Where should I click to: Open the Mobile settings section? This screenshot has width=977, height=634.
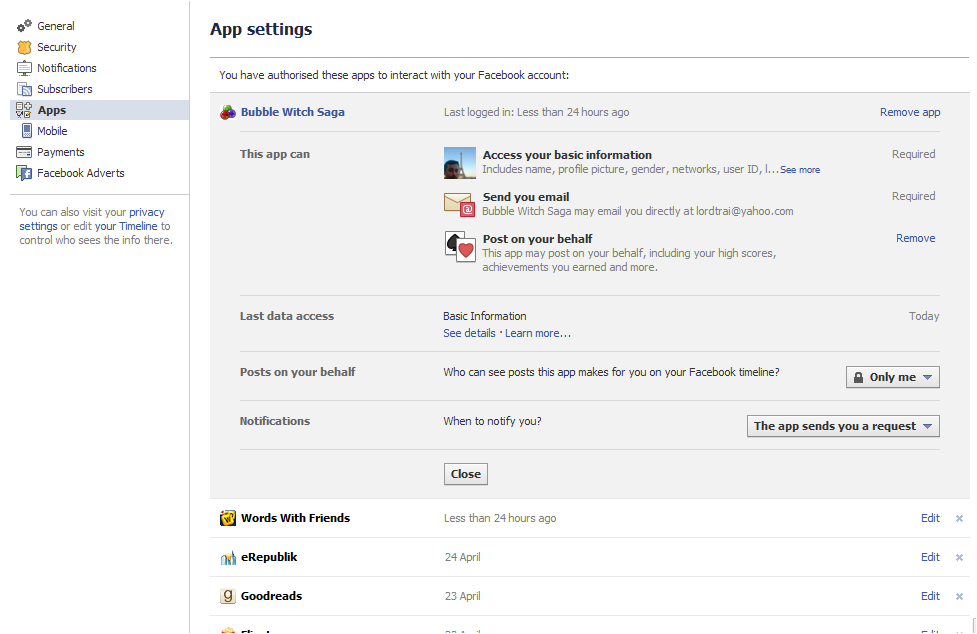click(52, 131)
